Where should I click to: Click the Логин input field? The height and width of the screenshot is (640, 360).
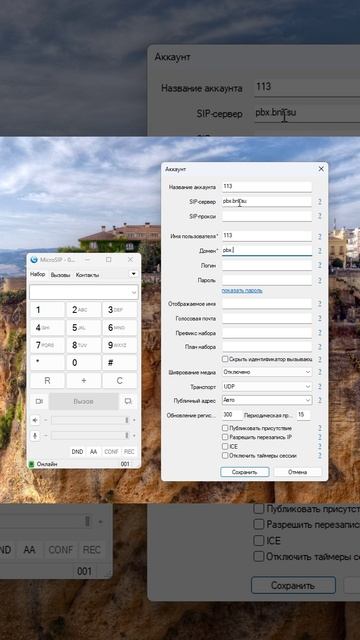267,265
